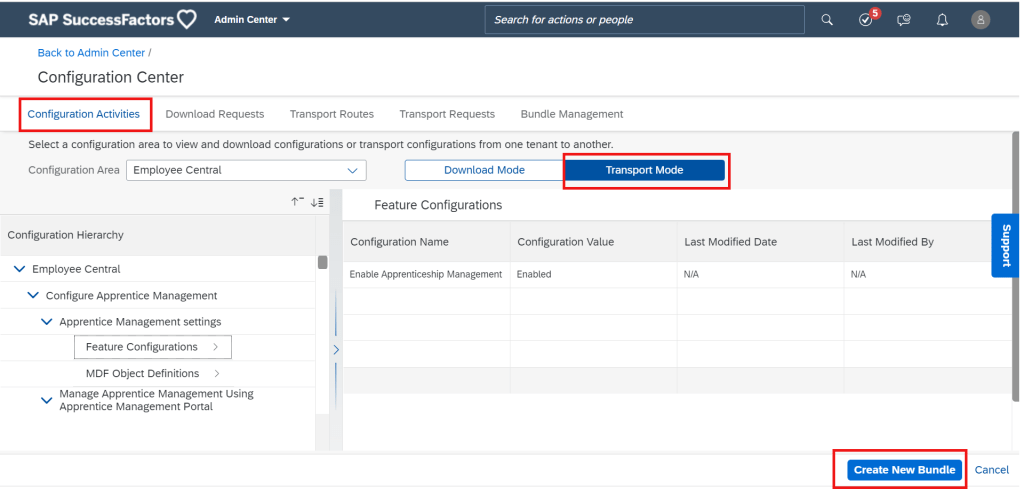1024x489 pixels.
Task: Click the splitter arrow between the panes
Action: coord(336,350)
